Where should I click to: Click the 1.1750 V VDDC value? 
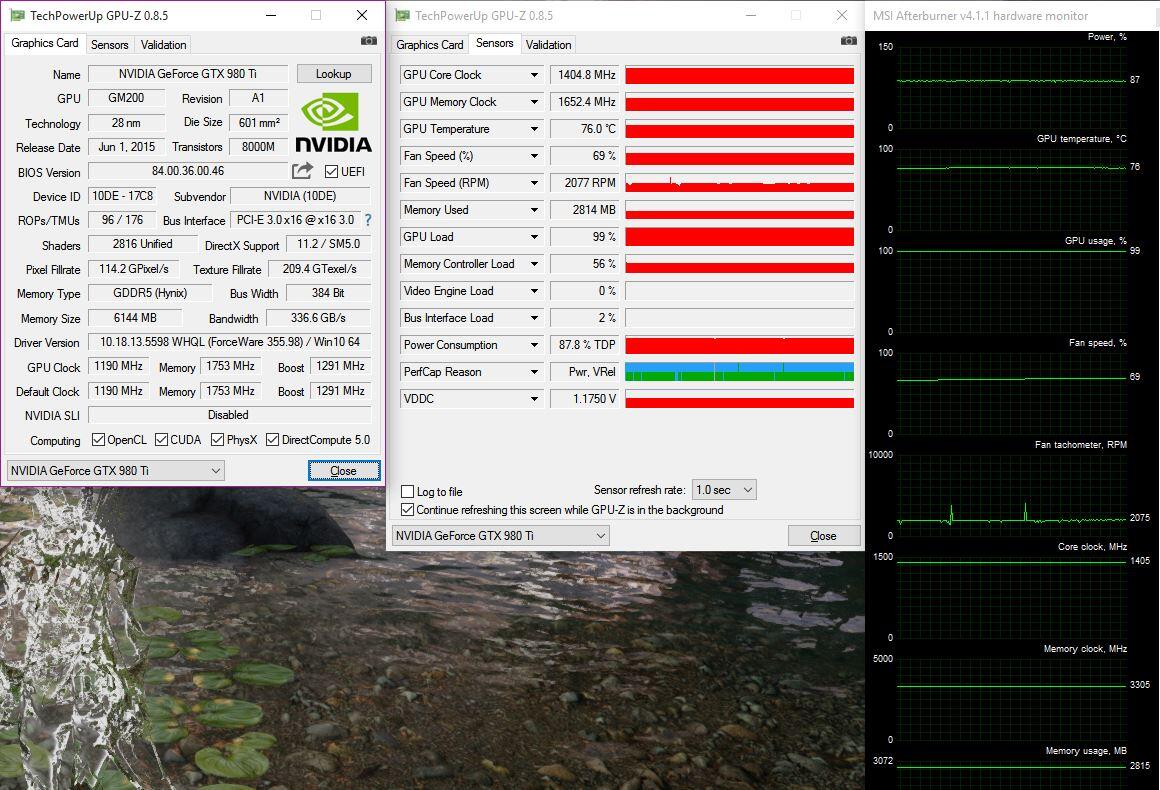click(x=584, y=399)
